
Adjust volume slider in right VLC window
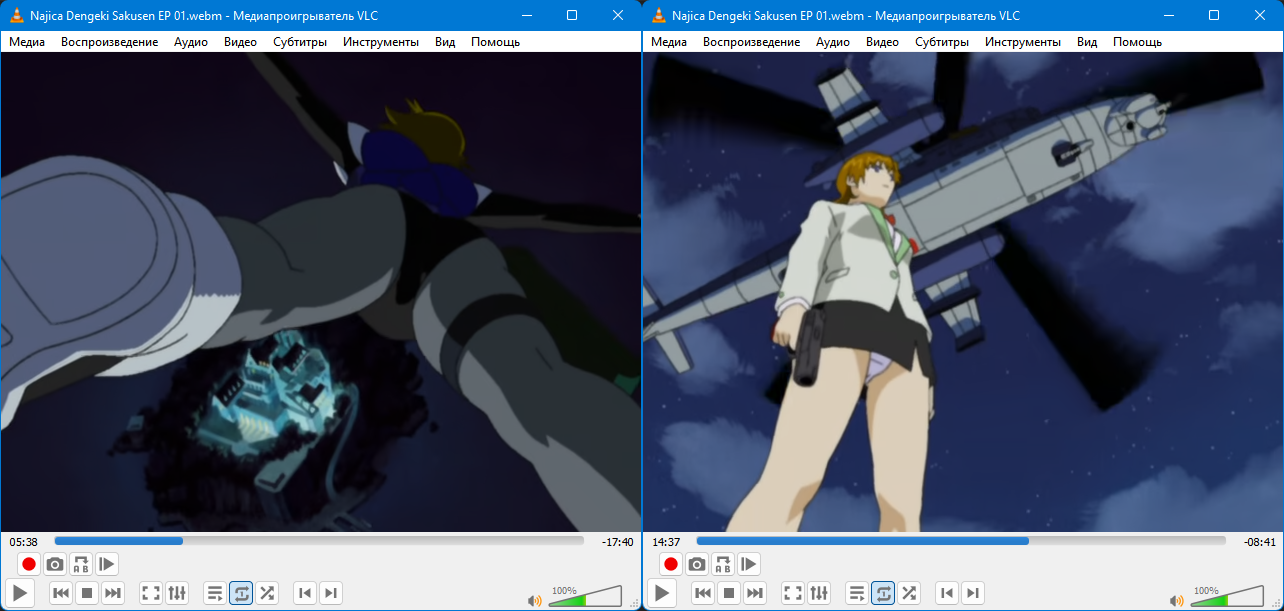point(1226,596)
